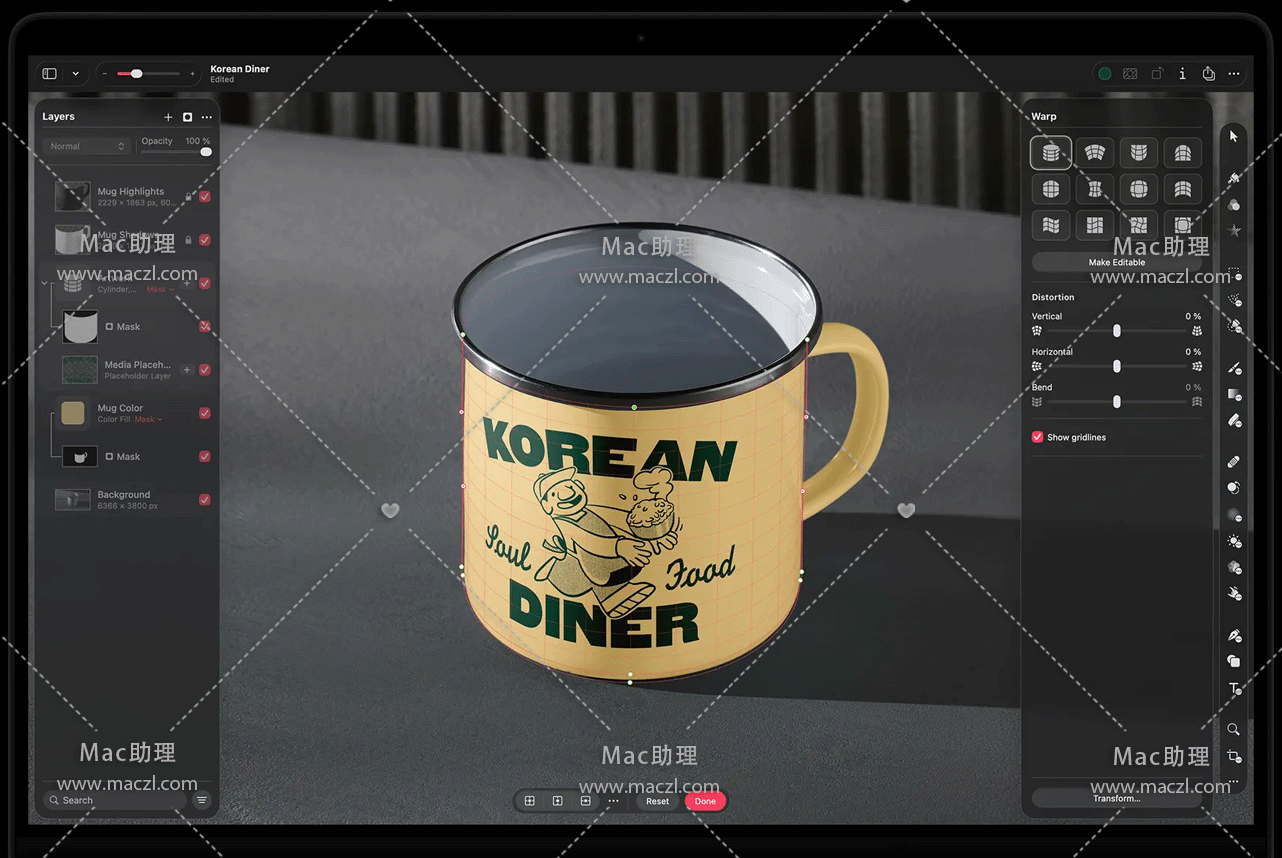1282x858 pixels.
Task: Open the star Effects tool
Action: click(x=1234, y=230)
